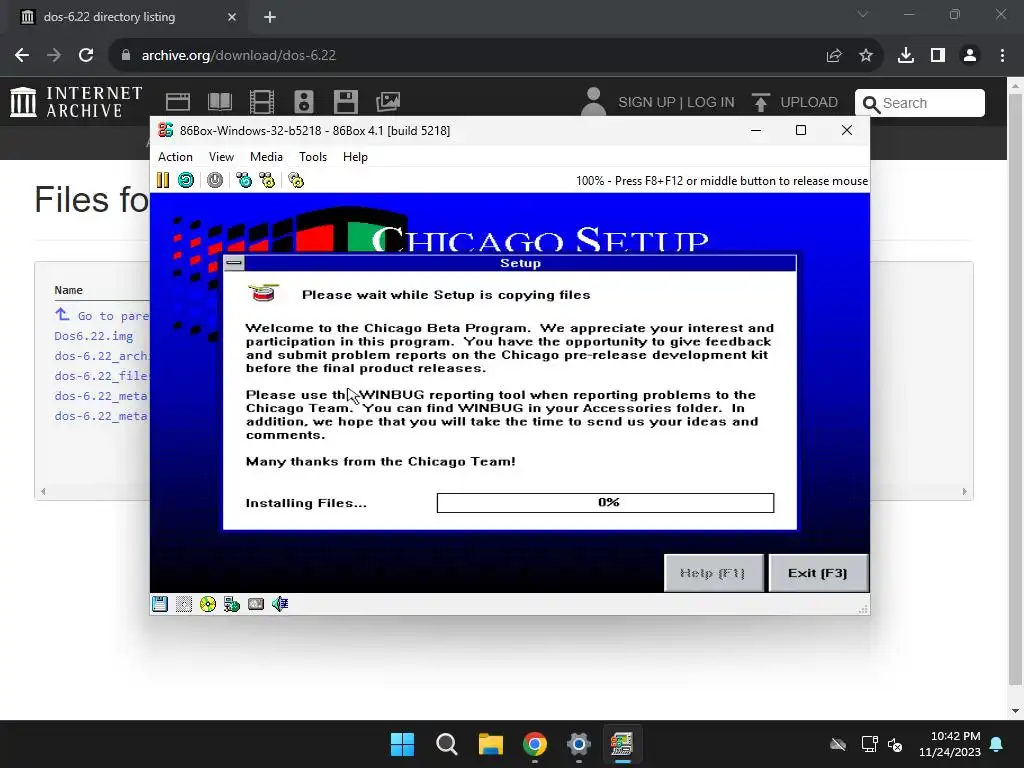
Task: Click Exit (F3) in Chicago Setup
Action: [x=818, y=573]
